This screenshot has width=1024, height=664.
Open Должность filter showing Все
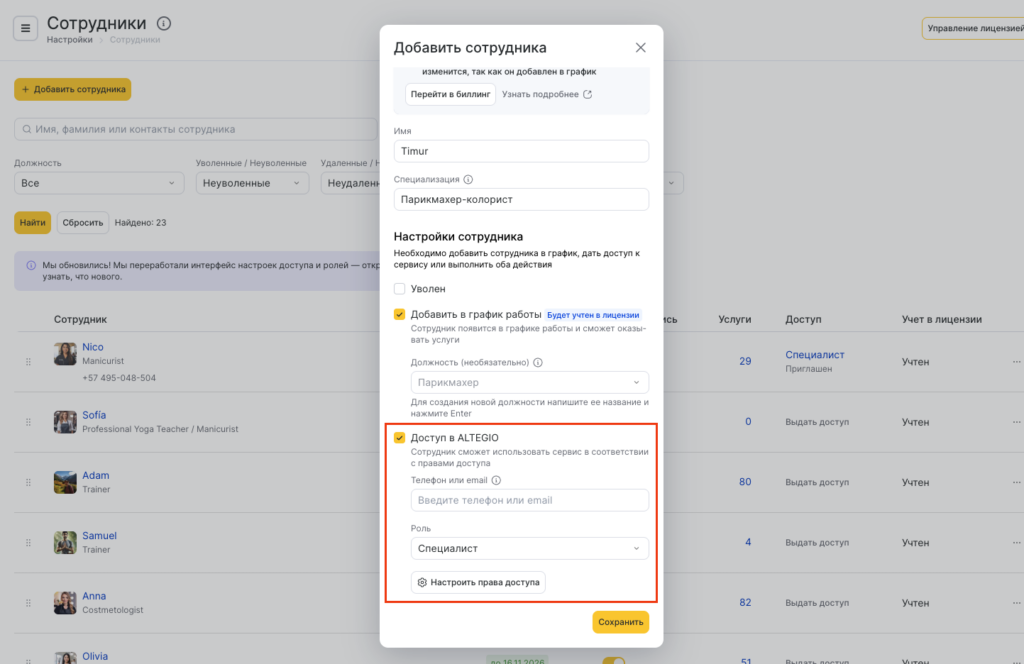[x=99, y=183]
